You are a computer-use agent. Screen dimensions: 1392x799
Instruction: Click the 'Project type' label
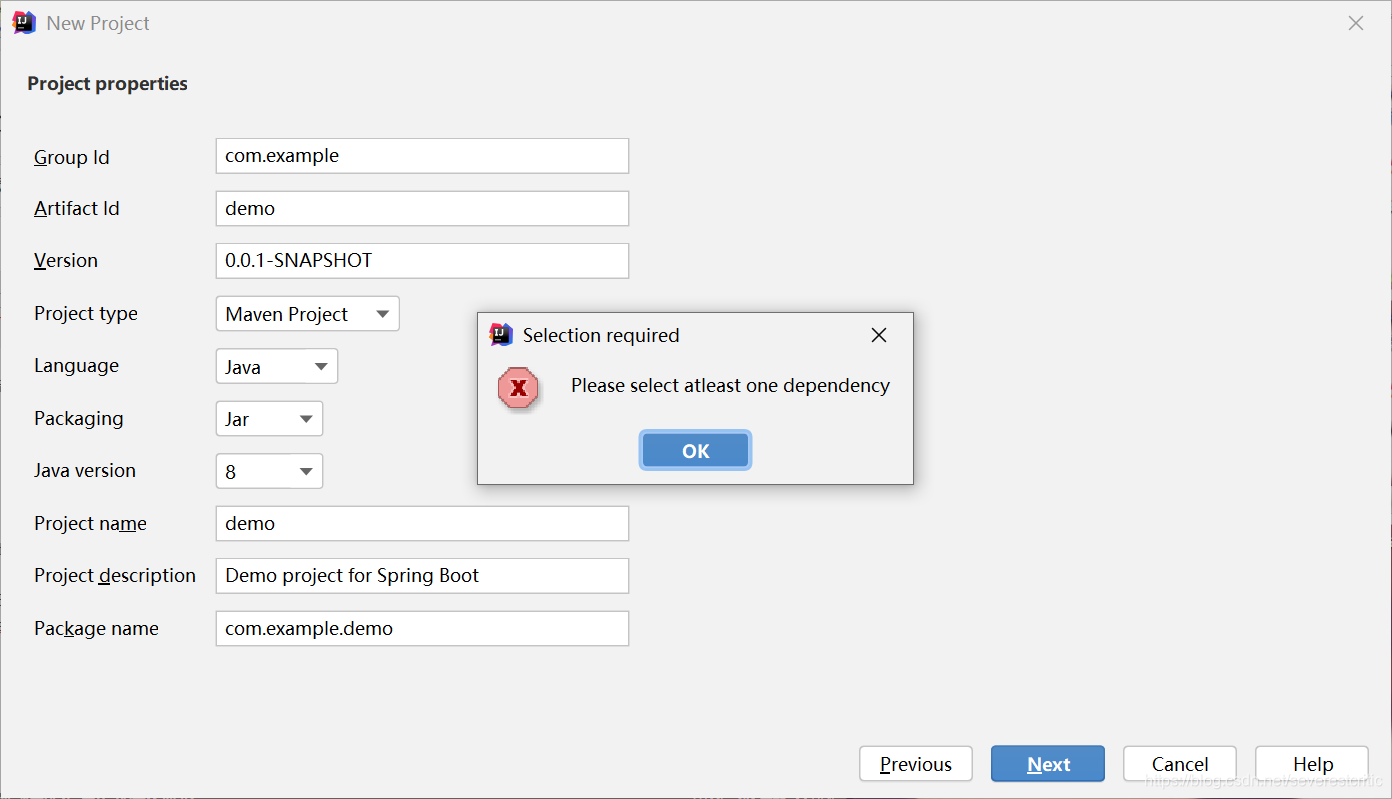tap(86, 314)
